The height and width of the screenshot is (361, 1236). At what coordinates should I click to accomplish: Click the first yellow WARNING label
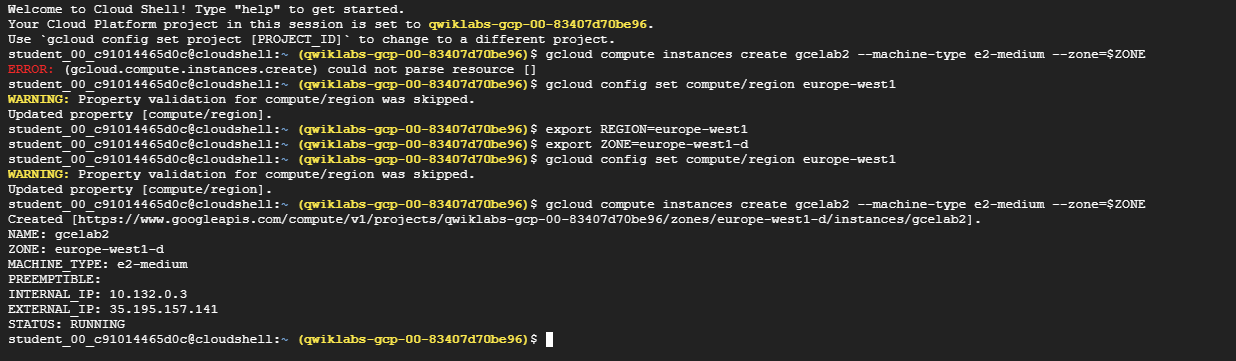39,99
